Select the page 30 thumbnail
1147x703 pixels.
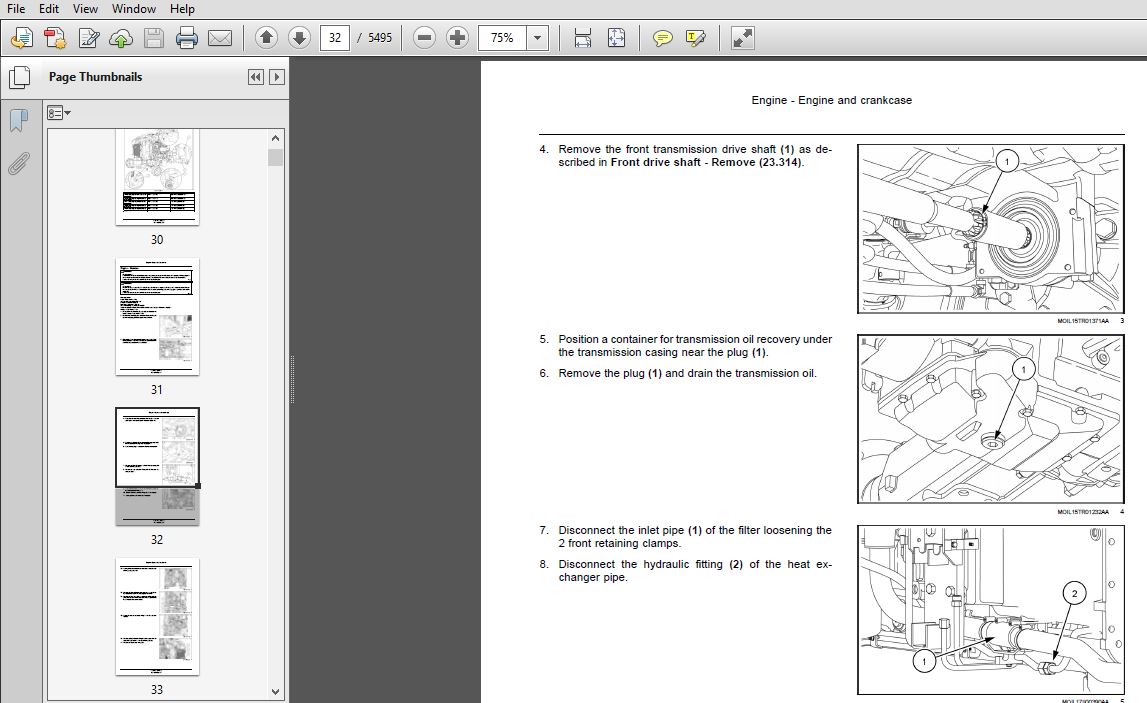coord(157,177)
